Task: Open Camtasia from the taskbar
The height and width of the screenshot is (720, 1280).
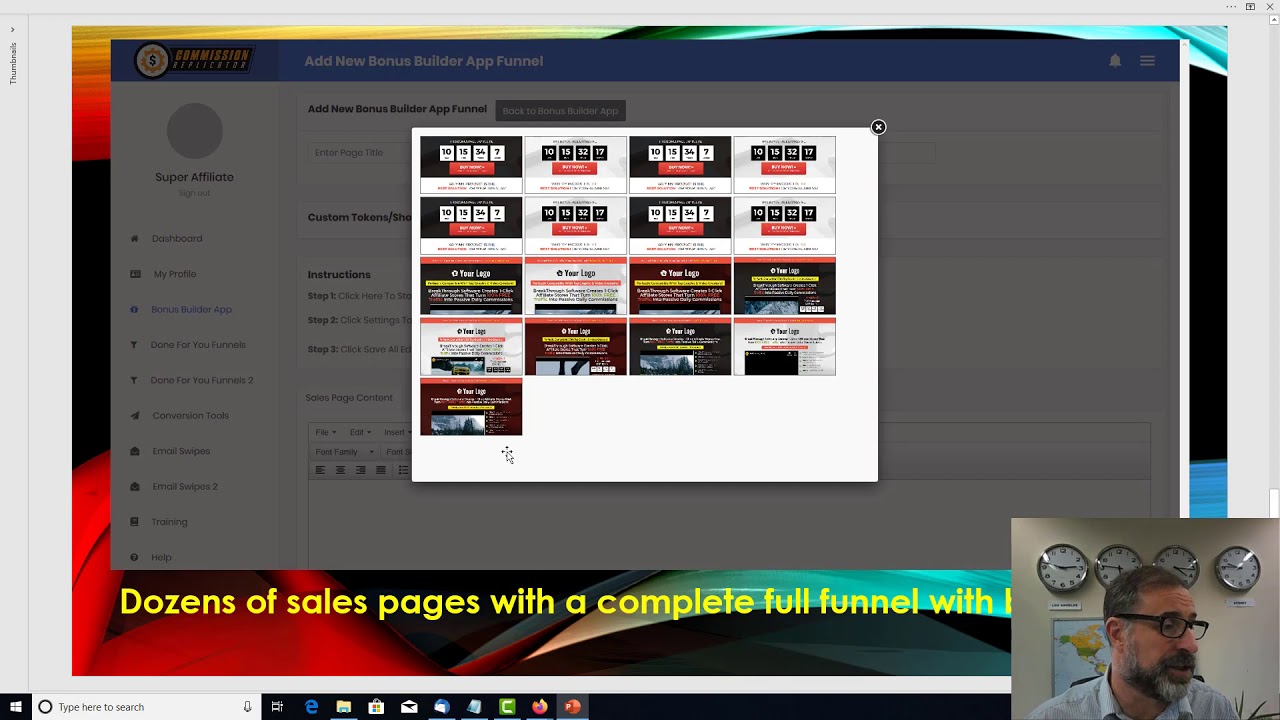Action: [507, 707]
